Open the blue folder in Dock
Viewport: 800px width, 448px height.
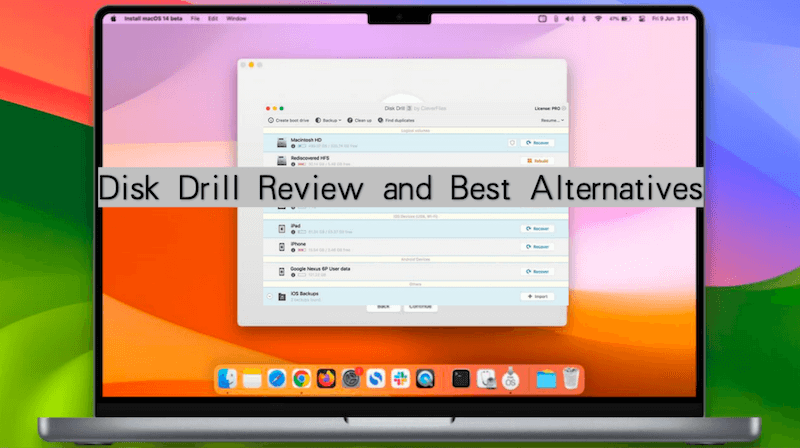click(546, 379)
